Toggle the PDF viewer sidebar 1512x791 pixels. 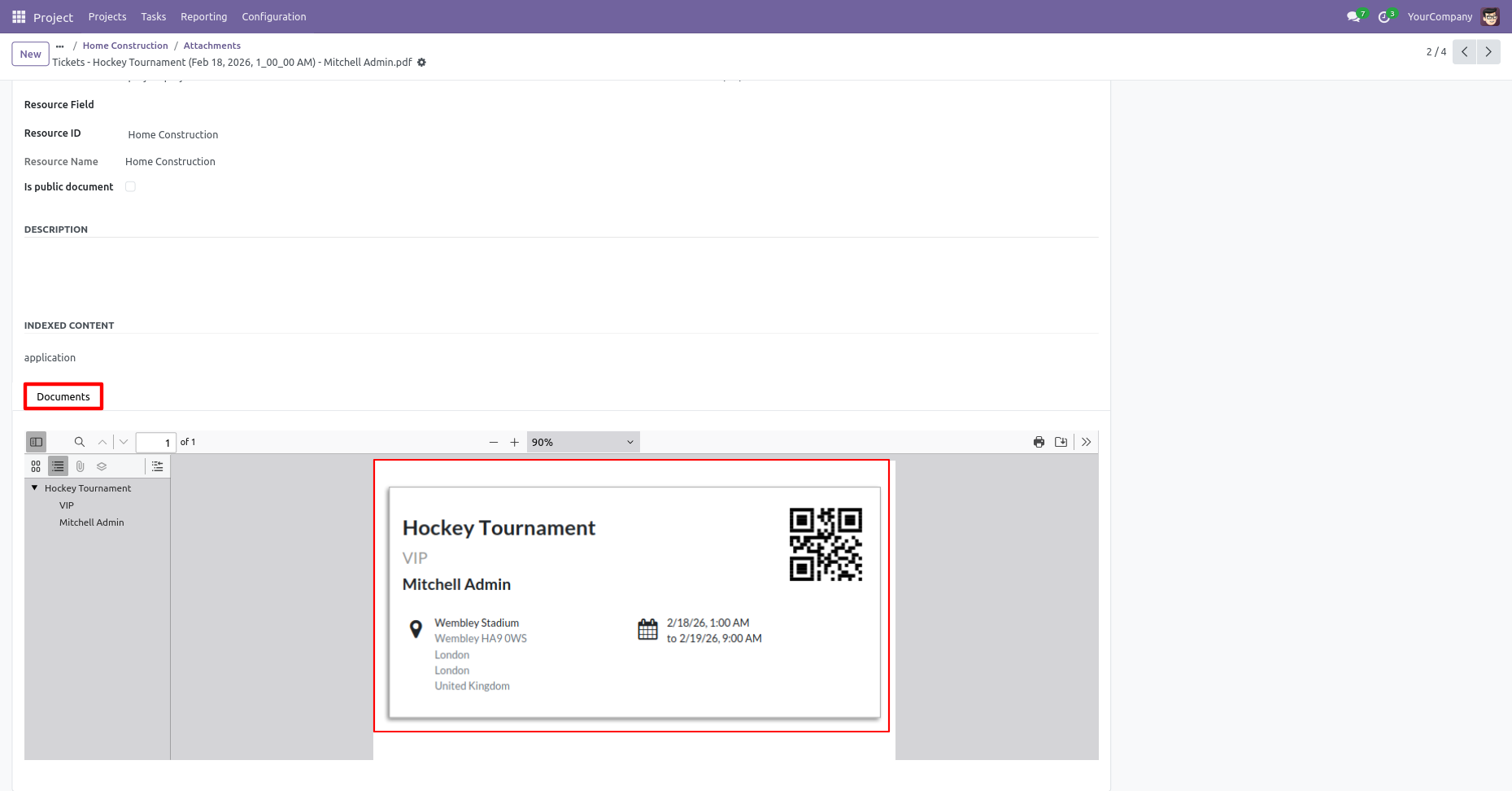(36, 442)
